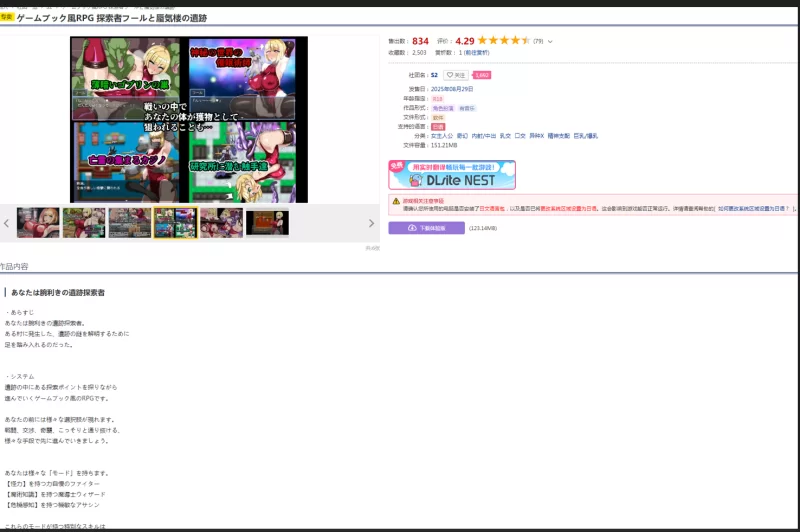This screenshot has height=532, width=800.
Task: Click the sales count 834
Action: point(420,41)
